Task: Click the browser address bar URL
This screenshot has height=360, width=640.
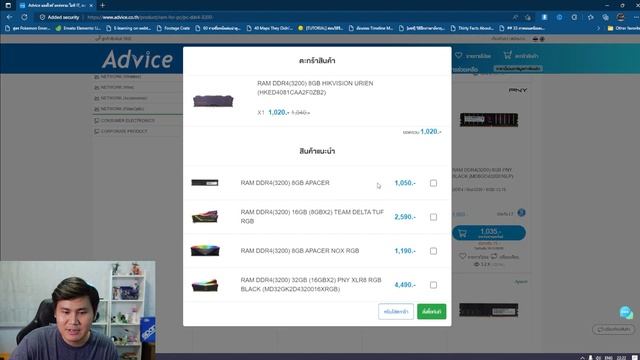Action: point(150,17)
